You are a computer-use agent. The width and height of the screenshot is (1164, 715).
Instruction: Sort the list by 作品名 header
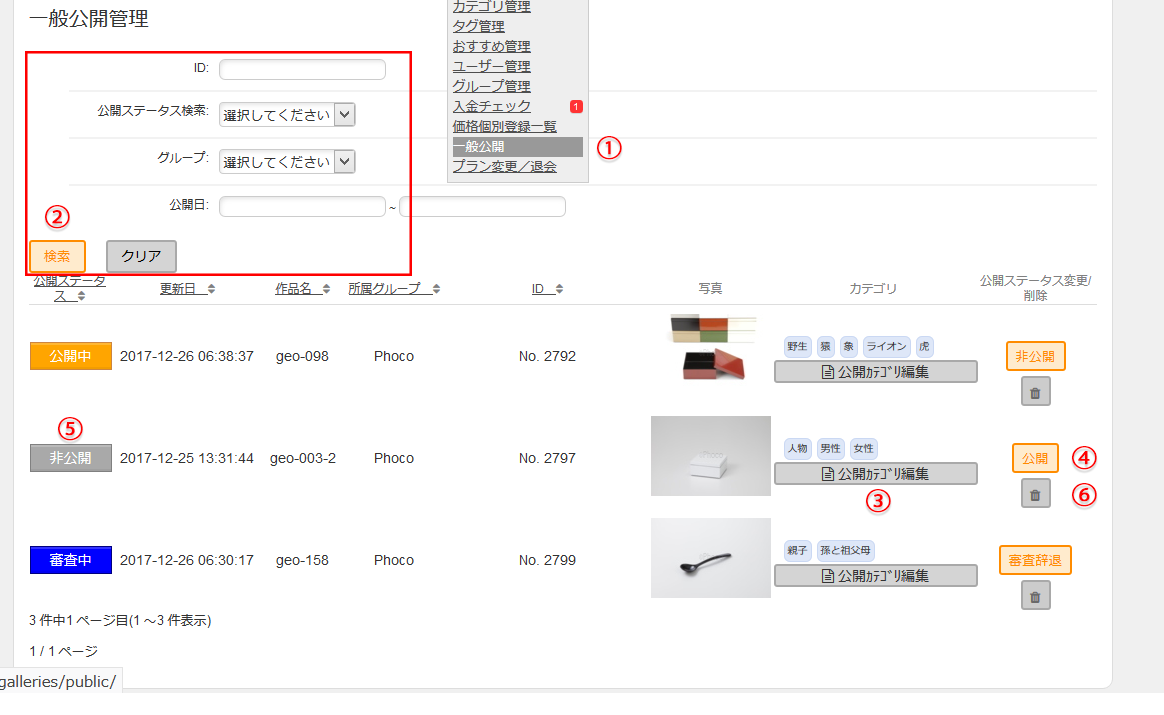click(301, 289)
